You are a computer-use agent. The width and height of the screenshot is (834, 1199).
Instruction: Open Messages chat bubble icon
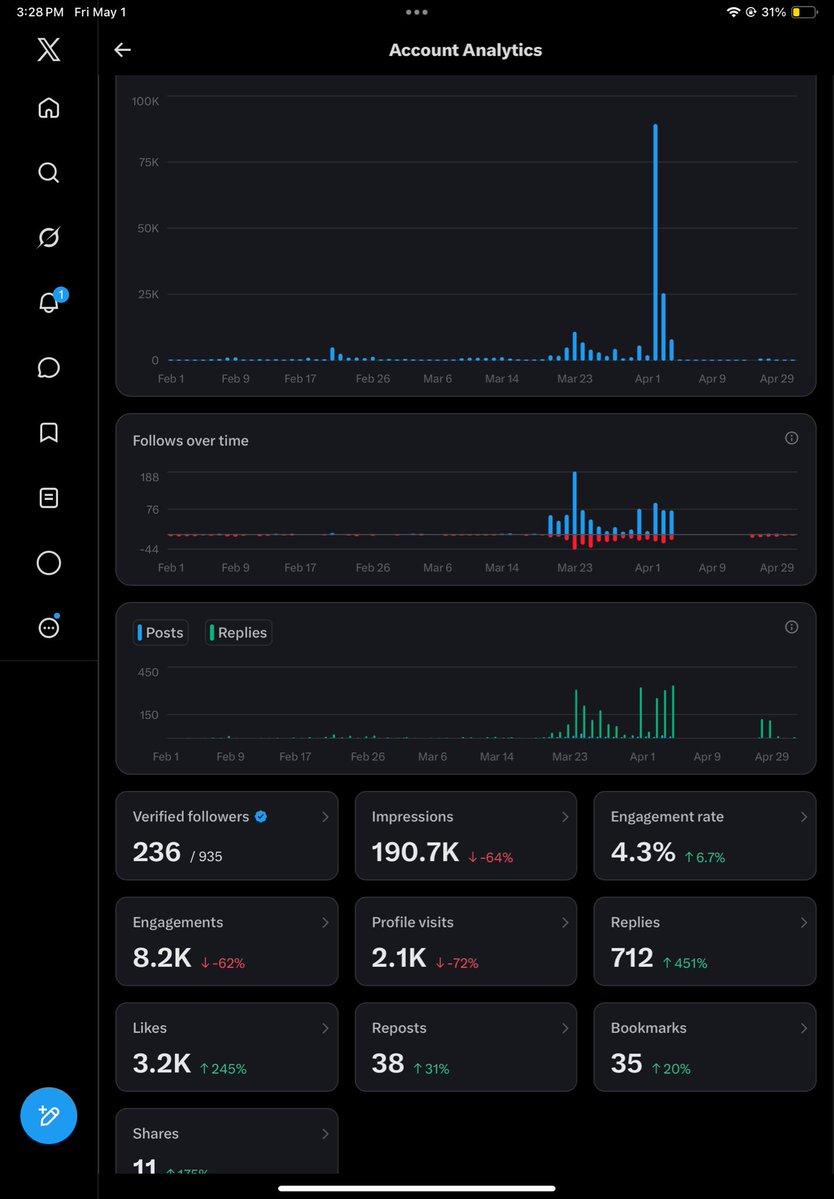point(48,368)
